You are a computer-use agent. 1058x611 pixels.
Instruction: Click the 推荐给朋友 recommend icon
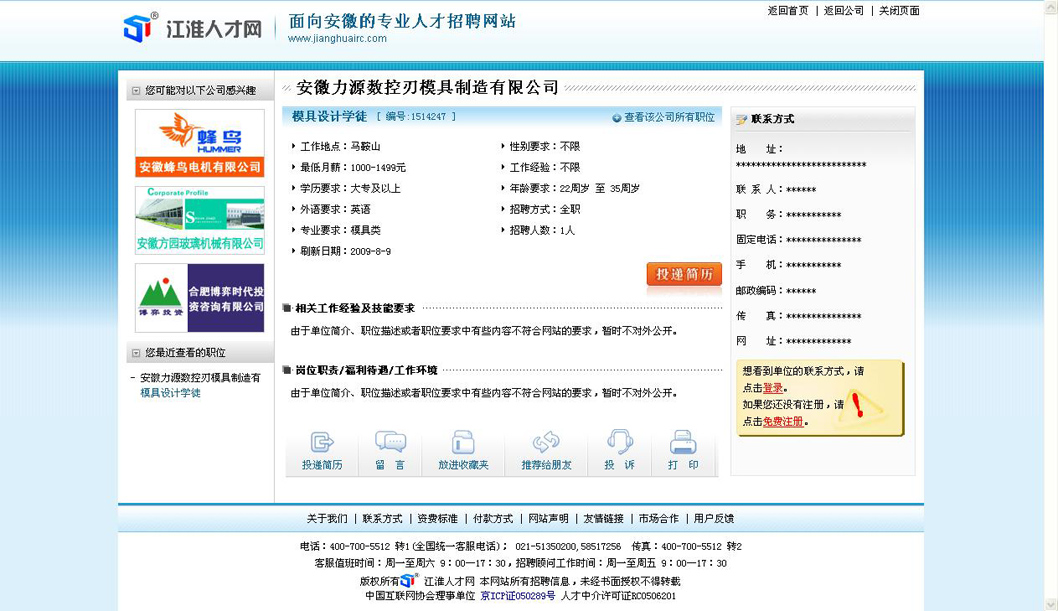coord(546,443)
